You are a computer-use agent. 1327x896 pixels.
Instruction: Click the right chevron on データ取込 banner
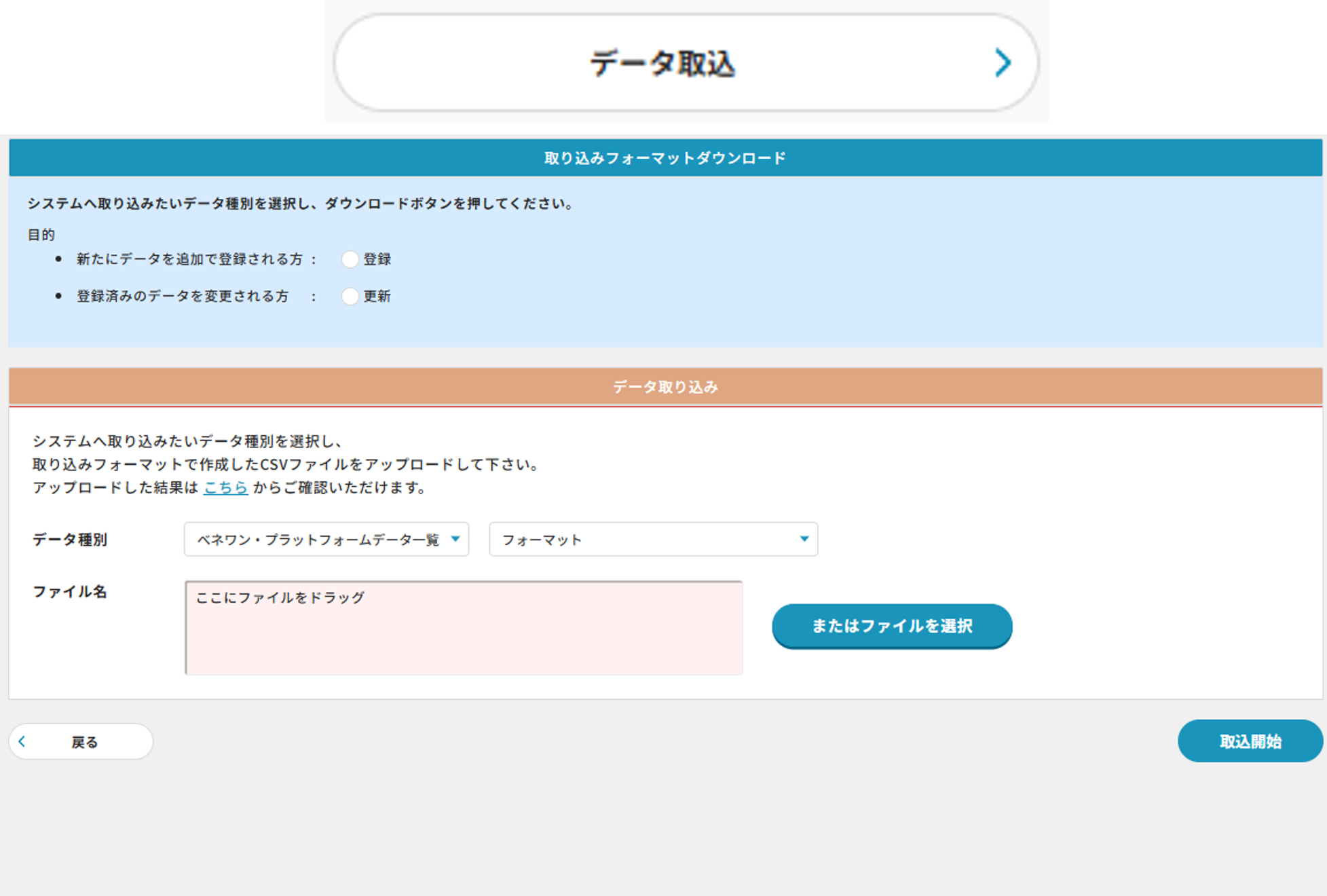click(x=1003, y=62)
